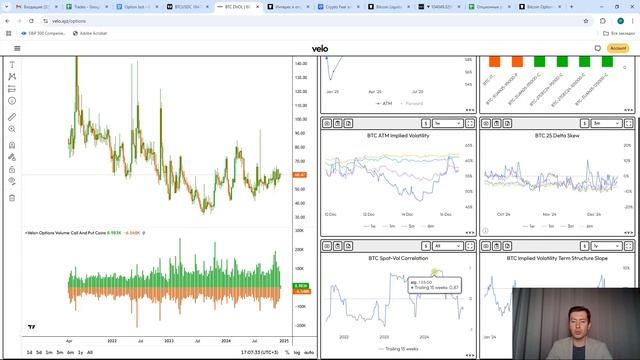Select the Ruler measure tool in chart sidebar
Screen dimensions: 640x360
coord(12,117)
